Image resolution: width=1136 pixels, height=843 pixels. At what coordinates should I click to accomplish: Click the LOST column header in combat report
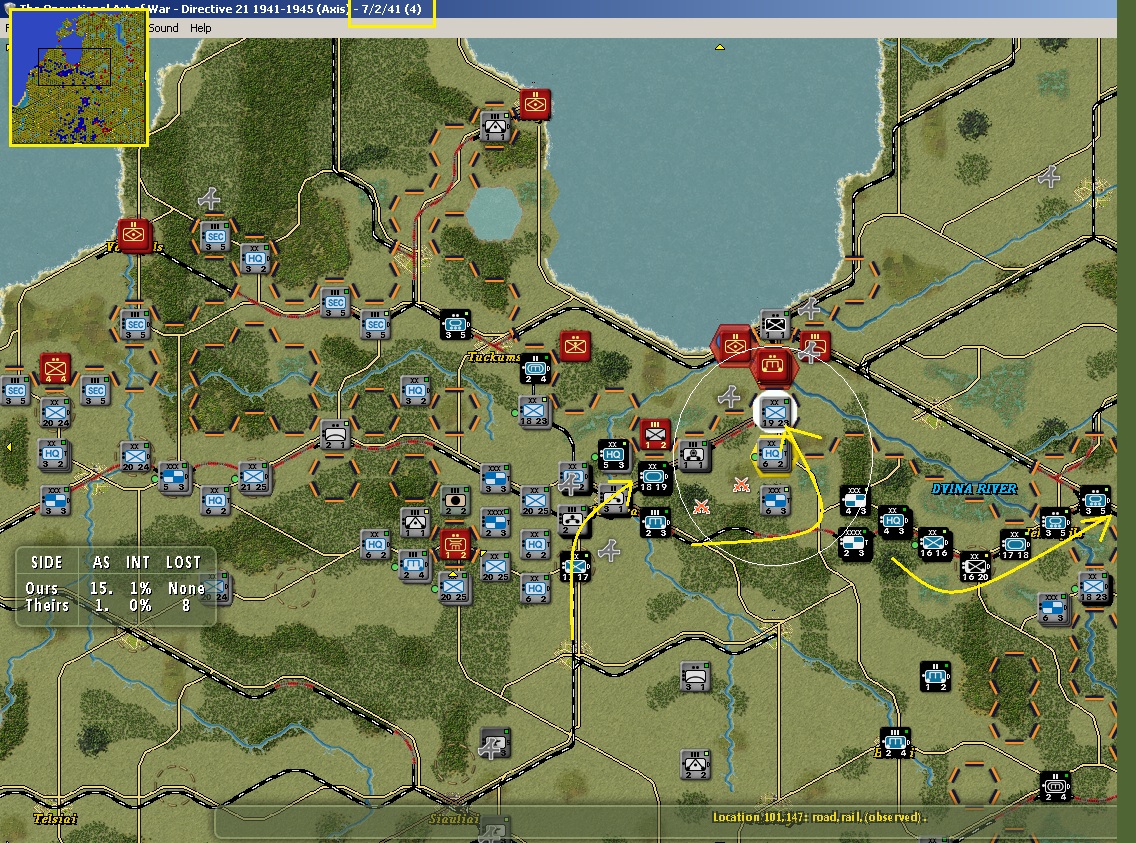click(183, 563)
